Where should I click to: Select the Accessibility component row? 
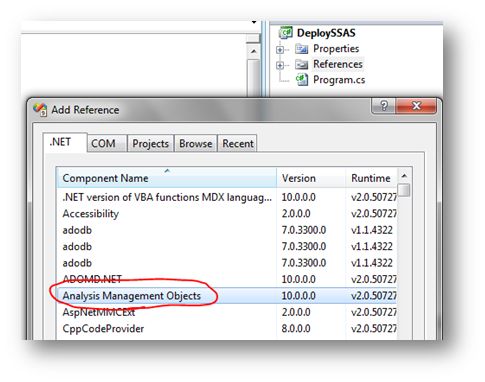pyautogui.click(x=227, y=214)
